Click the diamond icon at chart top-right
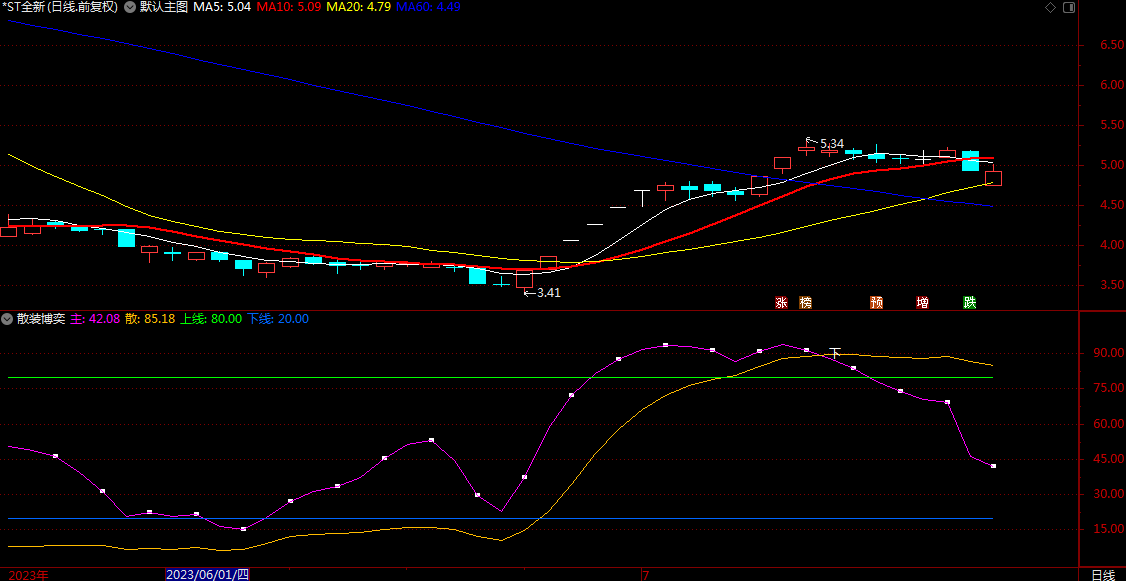This screenshot has height=581, width=1126. click(x=1050, y=7)
